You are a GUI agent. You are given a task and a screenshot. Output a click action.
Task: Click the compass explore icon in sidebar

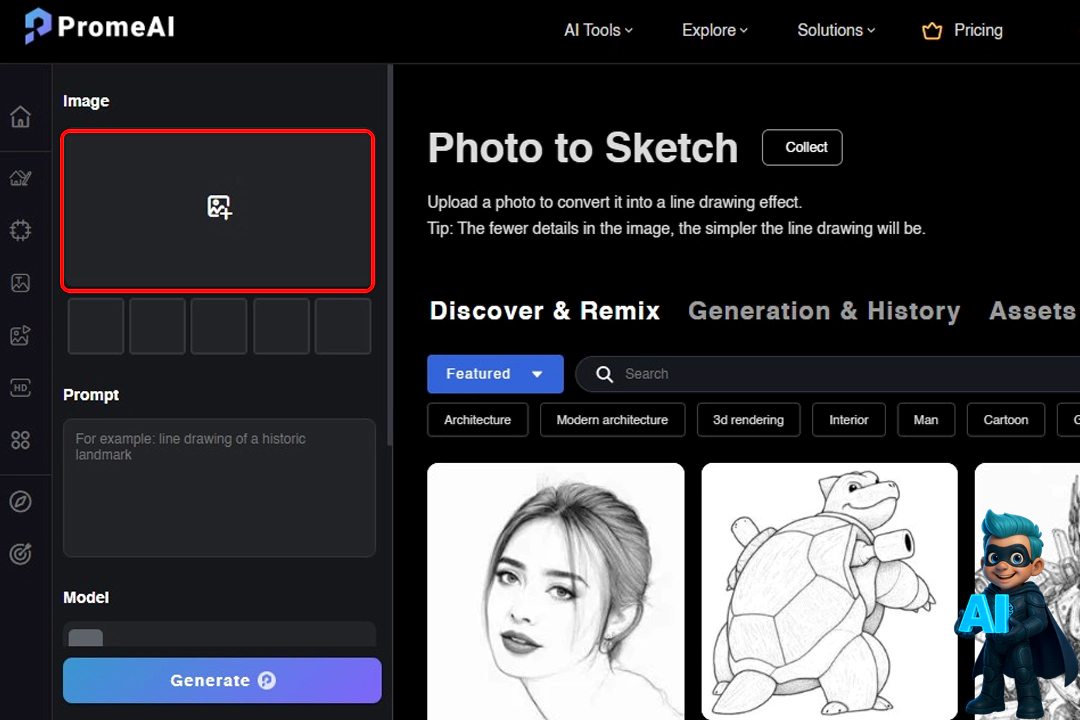(20, 501)
